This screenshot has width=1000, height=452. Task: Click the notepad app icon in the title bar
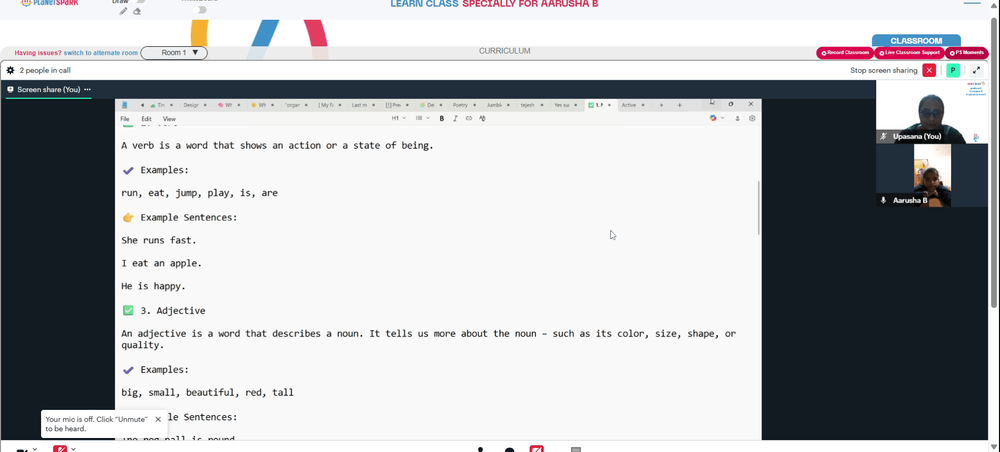pos(125,105)
